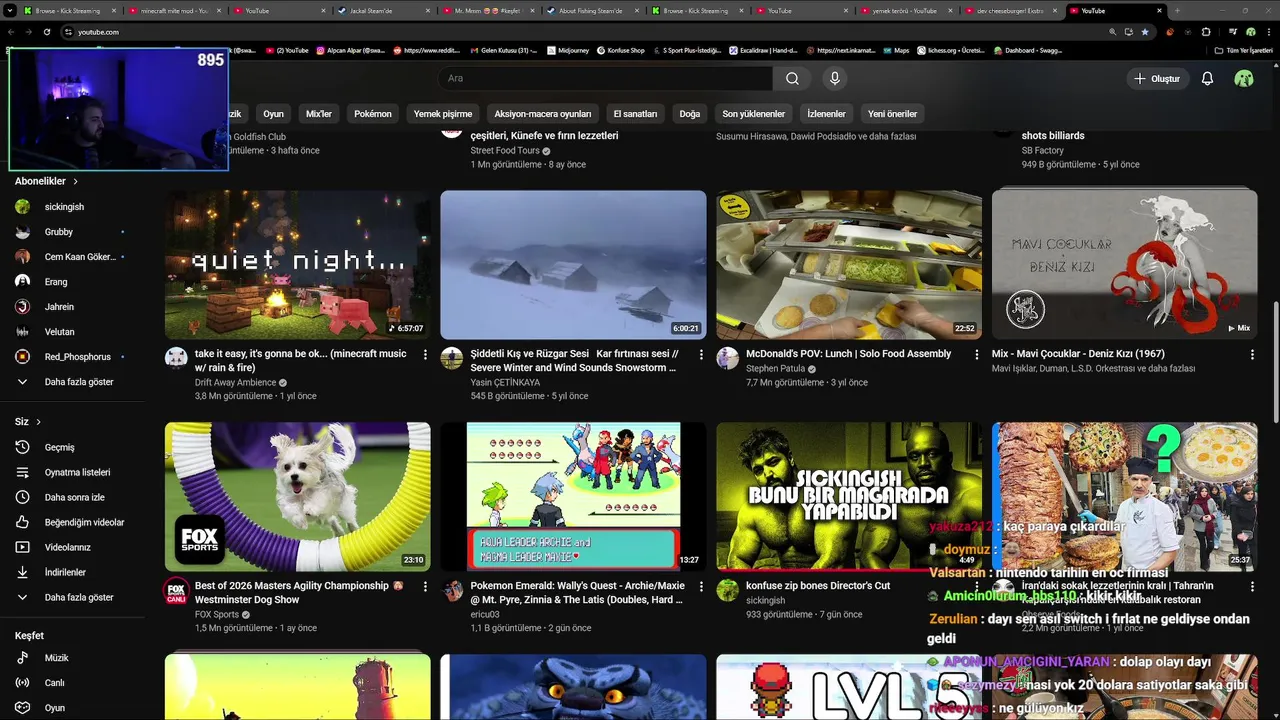Open Stephen Patula channel avatar
Image resolution: width=1280 pixels, height=720 pixels.
pyautogui.click(x=728, y=358)
